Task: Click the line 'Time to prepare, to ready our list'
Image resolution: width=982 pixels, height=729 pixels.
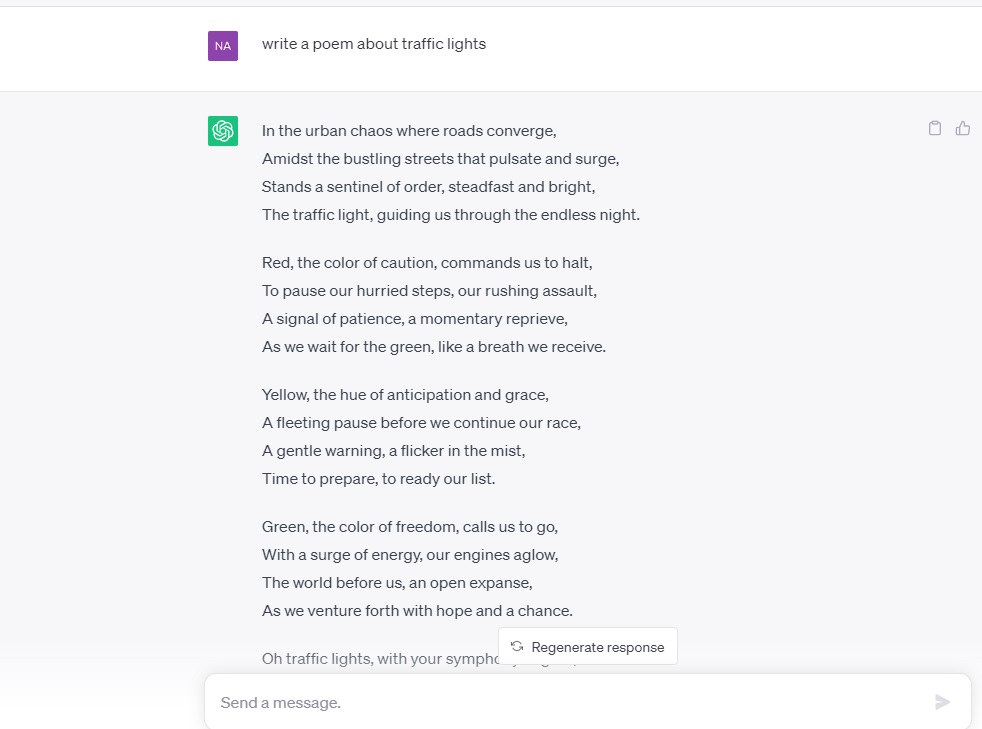Action: 378,479
